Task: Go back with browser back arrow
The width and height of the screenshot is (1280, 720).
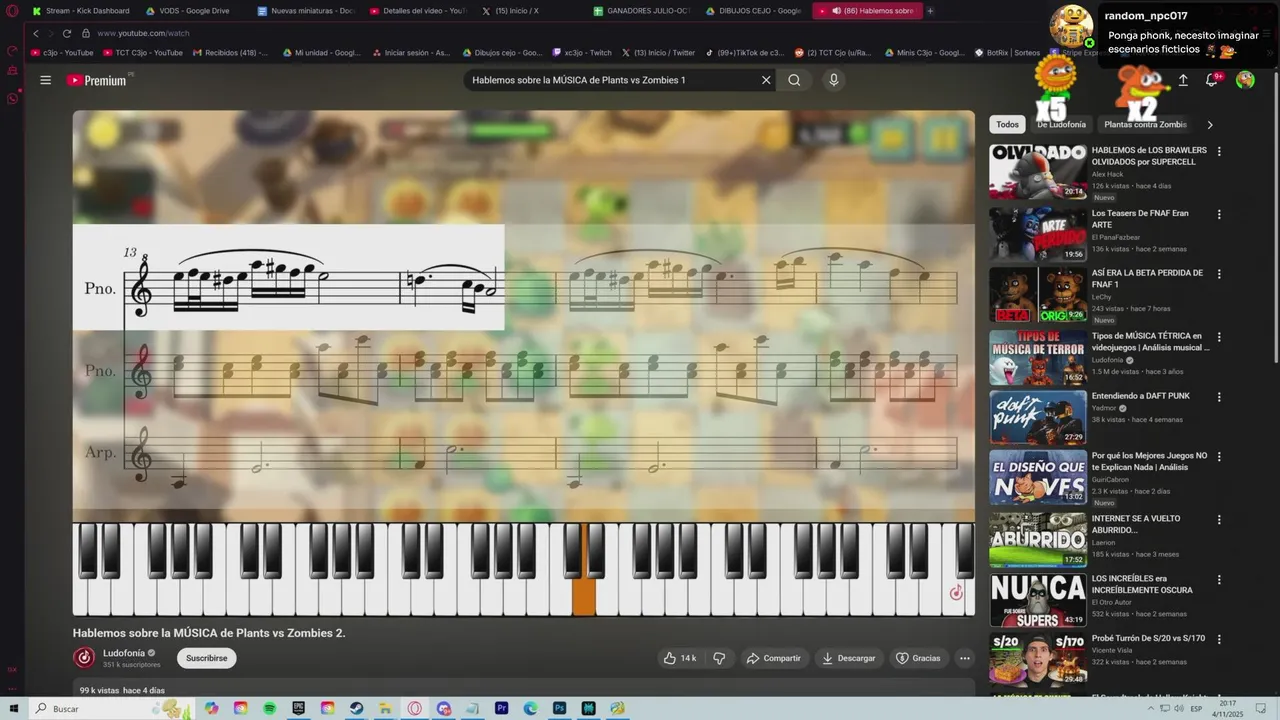Action: 36,33
